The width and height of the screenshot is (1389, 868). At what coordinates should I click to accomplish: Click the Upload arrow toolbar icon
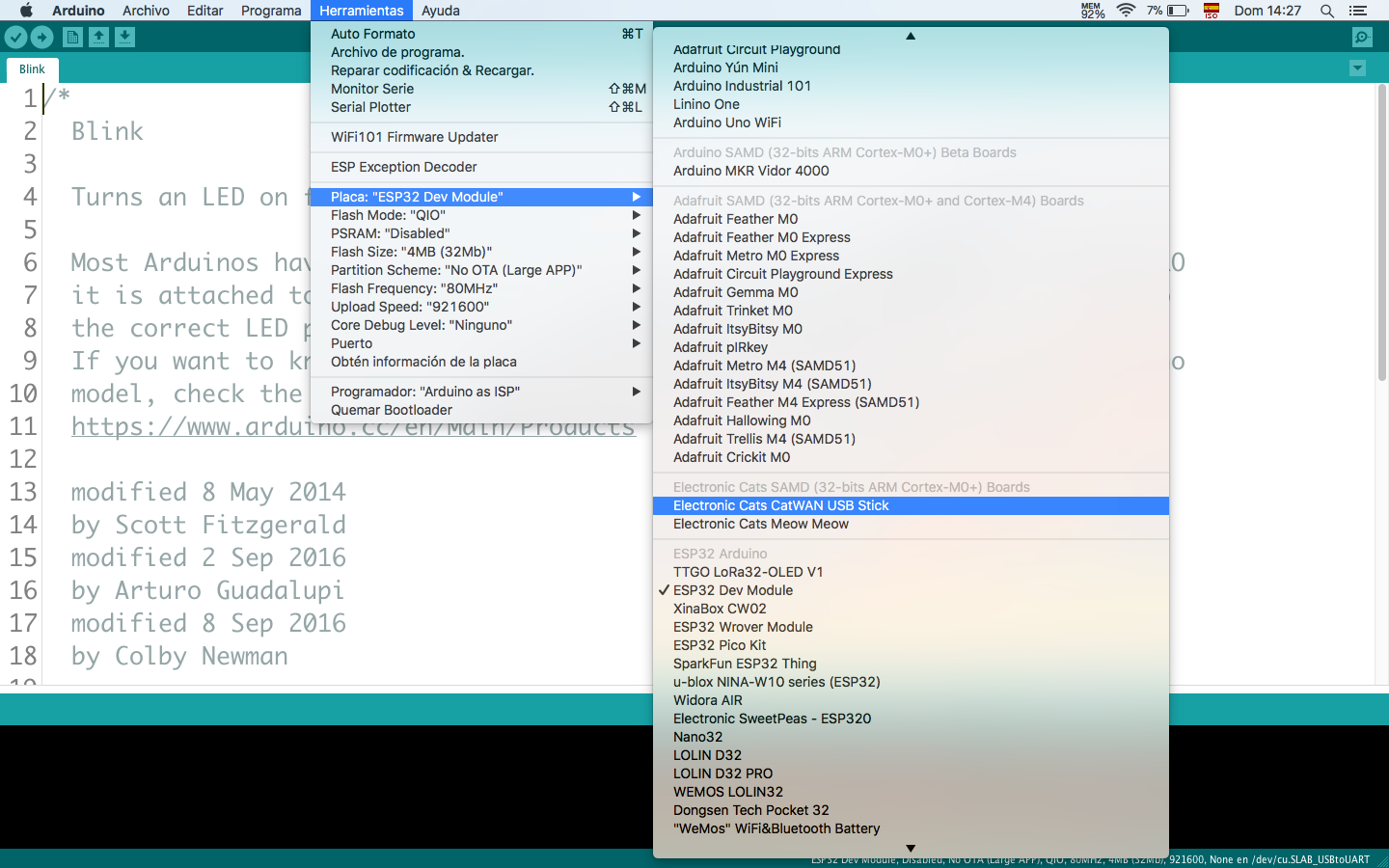(42, 37)
